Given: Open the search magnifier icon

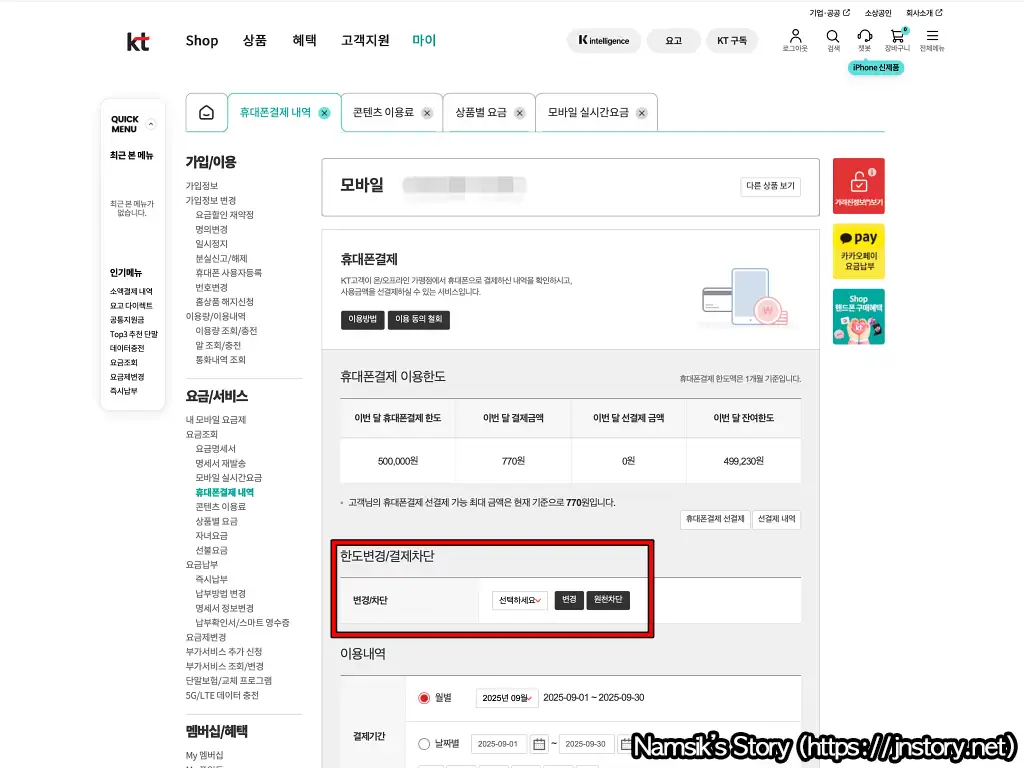Looking at the screenshot, I should [833, 37].
